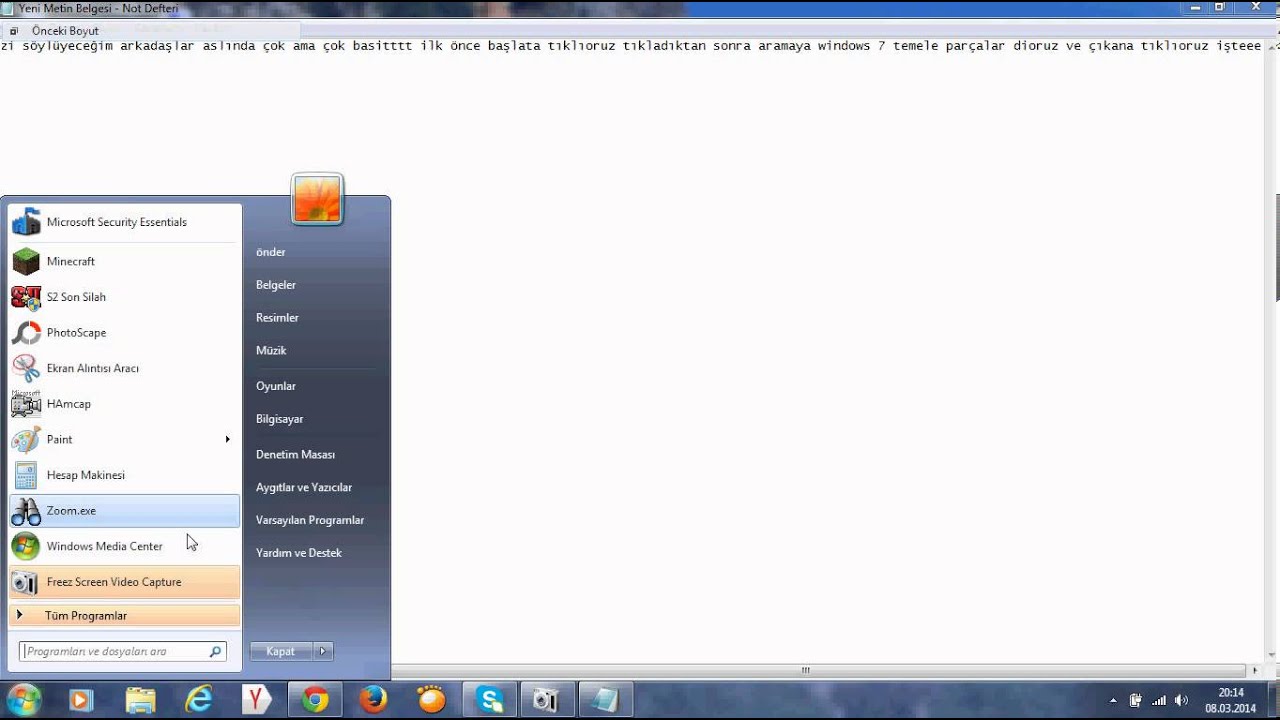This screenshot has width=1280, height=720.
Task: Open Bilgisayar from the Start menu
Action: click(x=279, y=419)
